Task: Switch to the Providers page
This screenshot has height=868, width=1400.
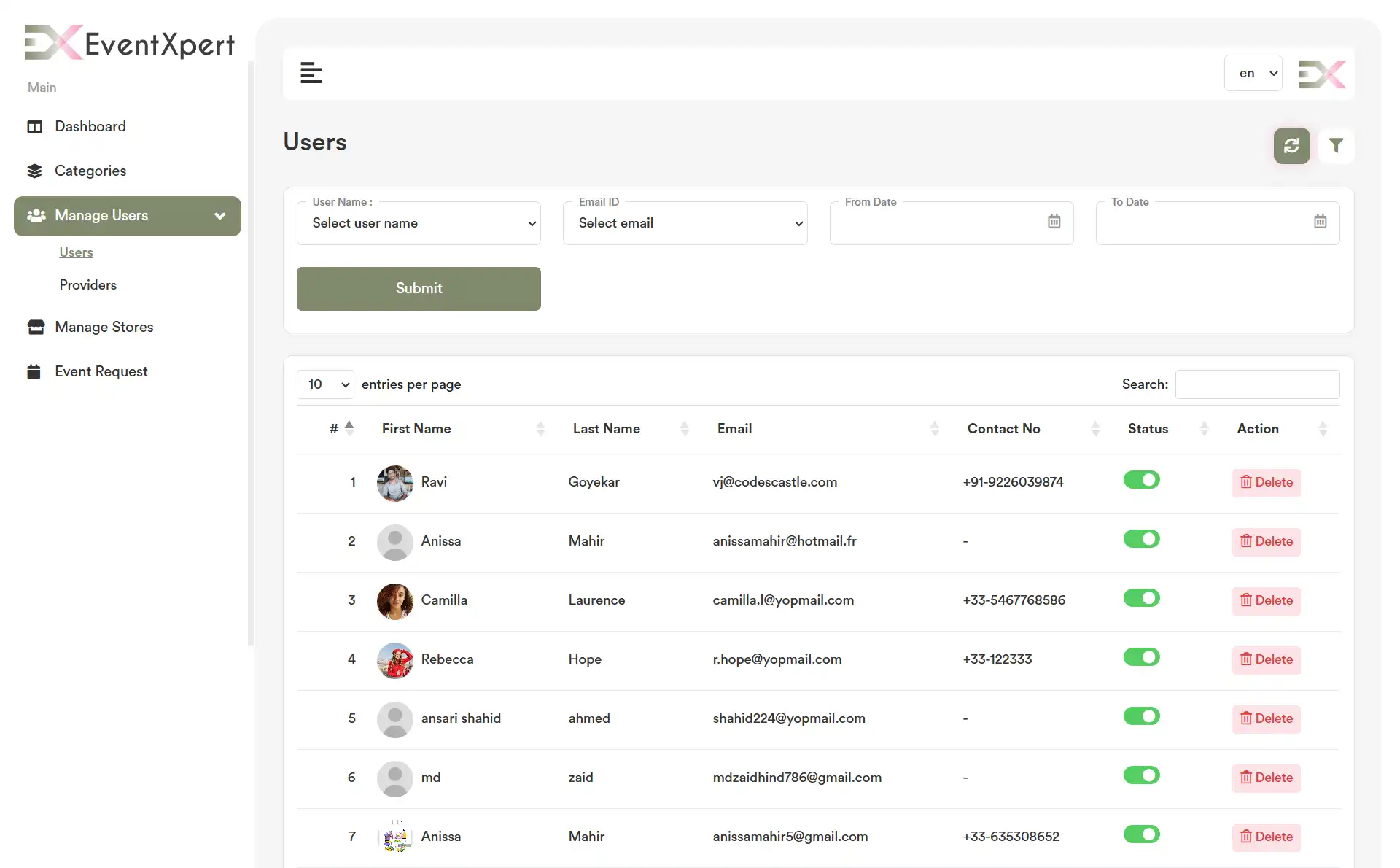Action: [x=87, y=284]
